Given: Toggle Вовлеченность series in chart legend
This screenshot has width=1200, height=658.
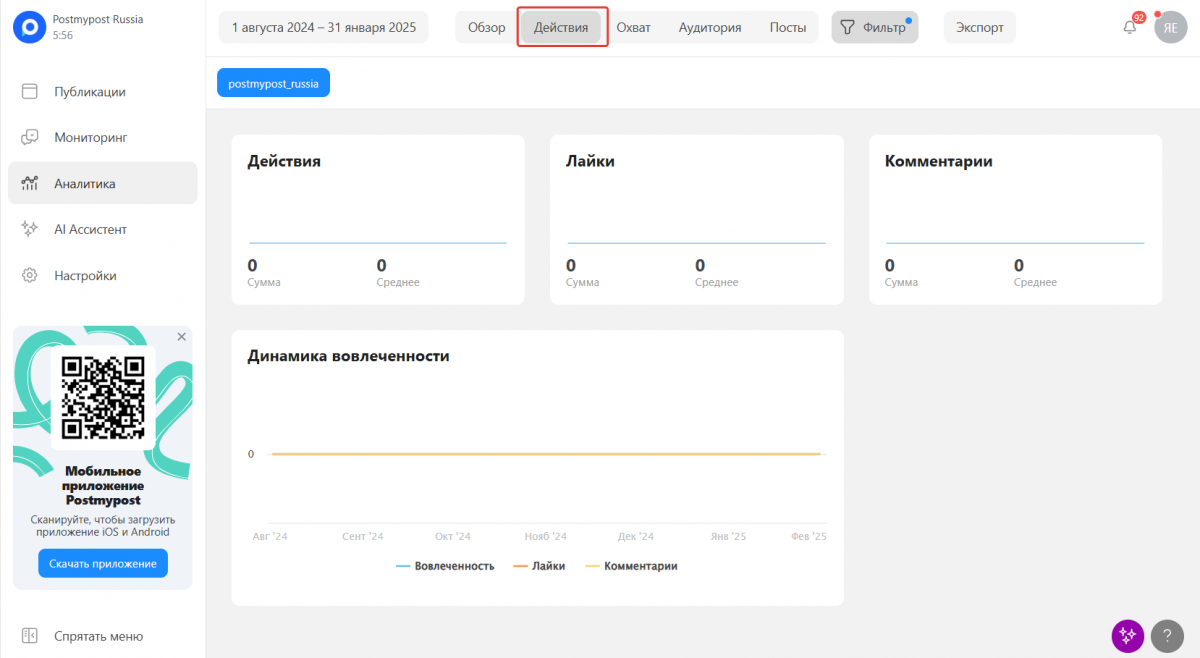Looking at the screenshot, I should [x=445, y=566].
